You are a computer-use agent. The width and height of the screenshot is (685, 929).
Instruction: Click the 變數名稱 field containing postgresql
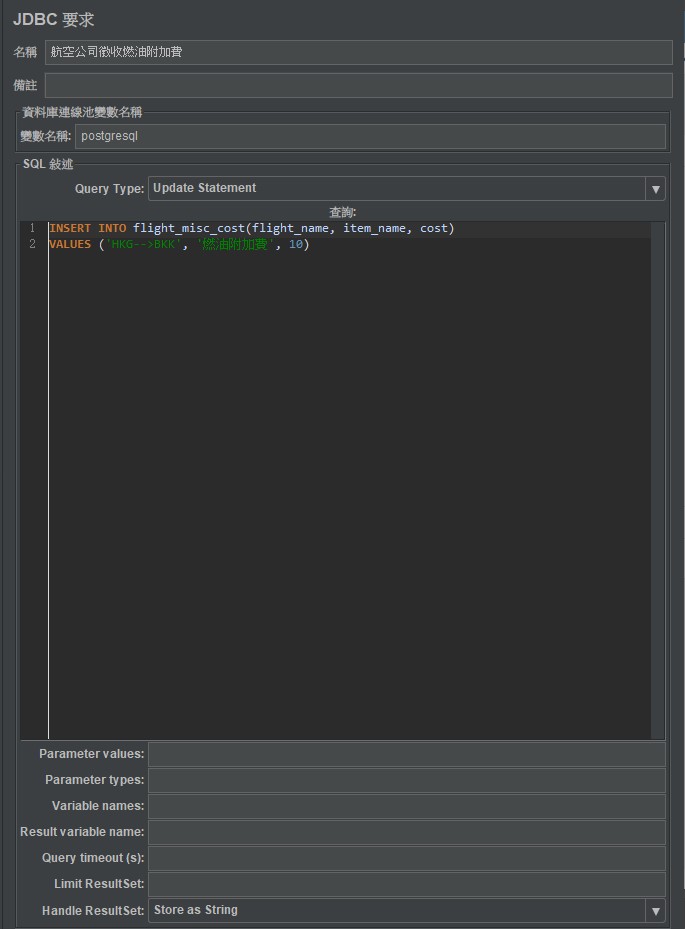click(370, 136)
